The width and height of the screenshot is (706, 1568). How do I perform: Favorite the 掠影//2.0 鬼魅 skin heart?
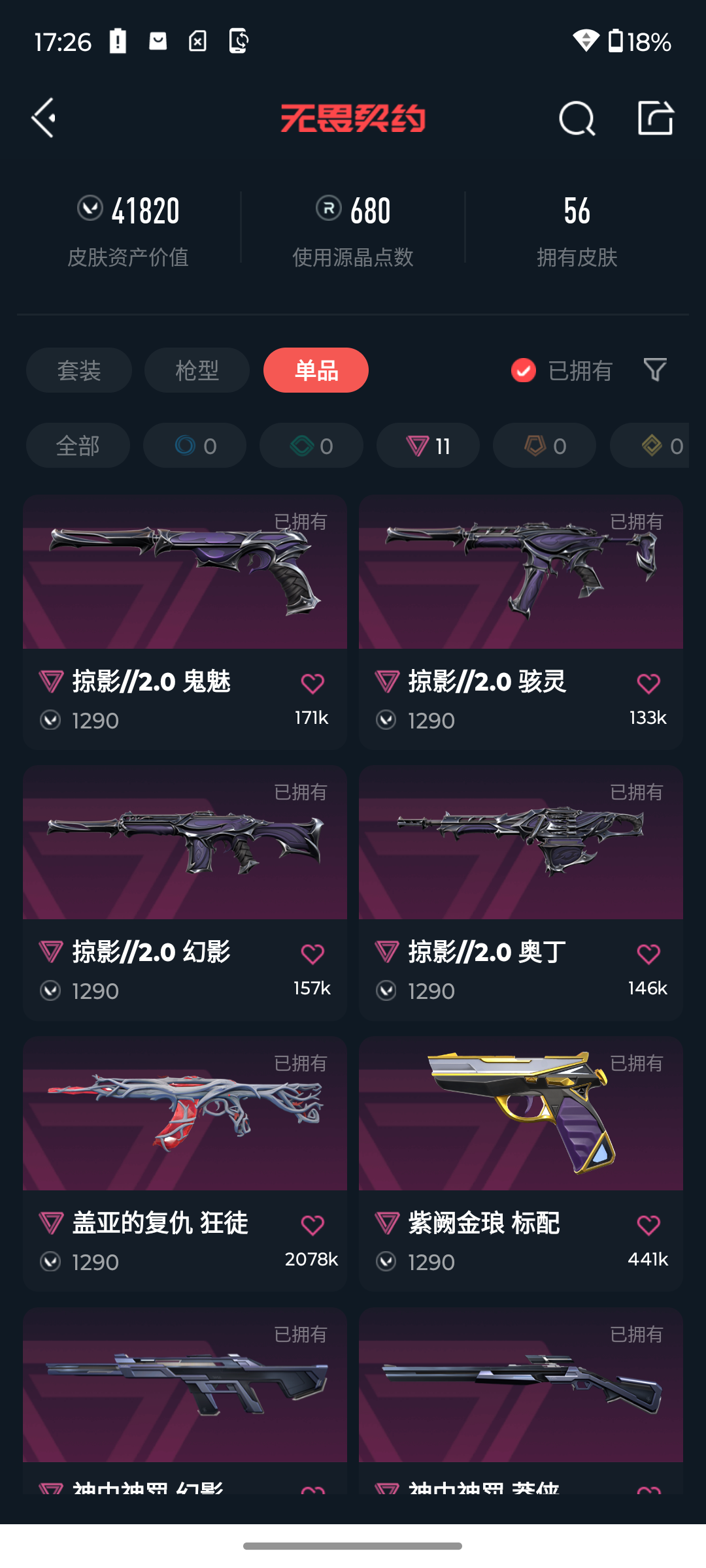pos(312,683)
